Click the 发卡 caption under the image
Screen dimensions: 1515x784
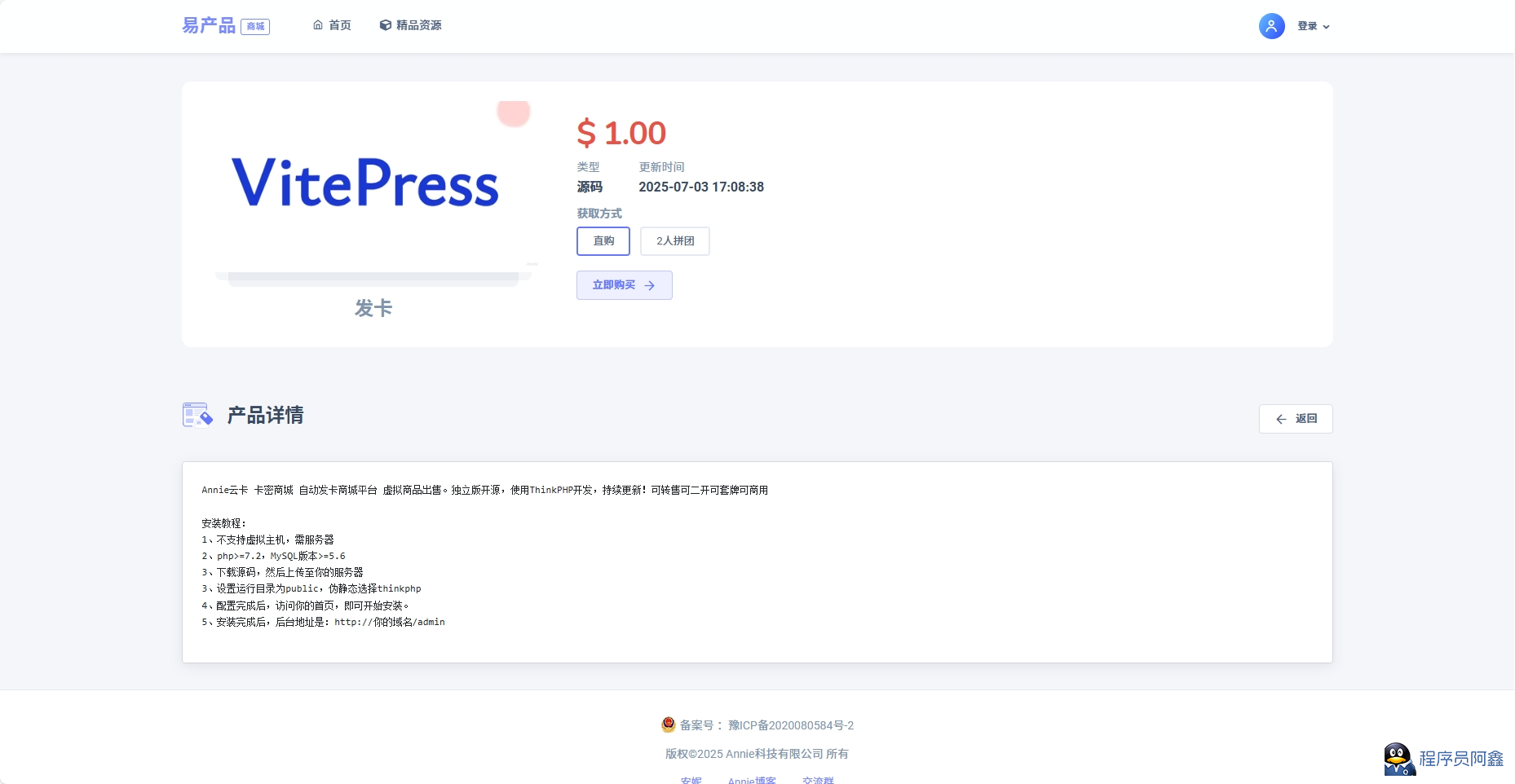(x=373, y=308)
